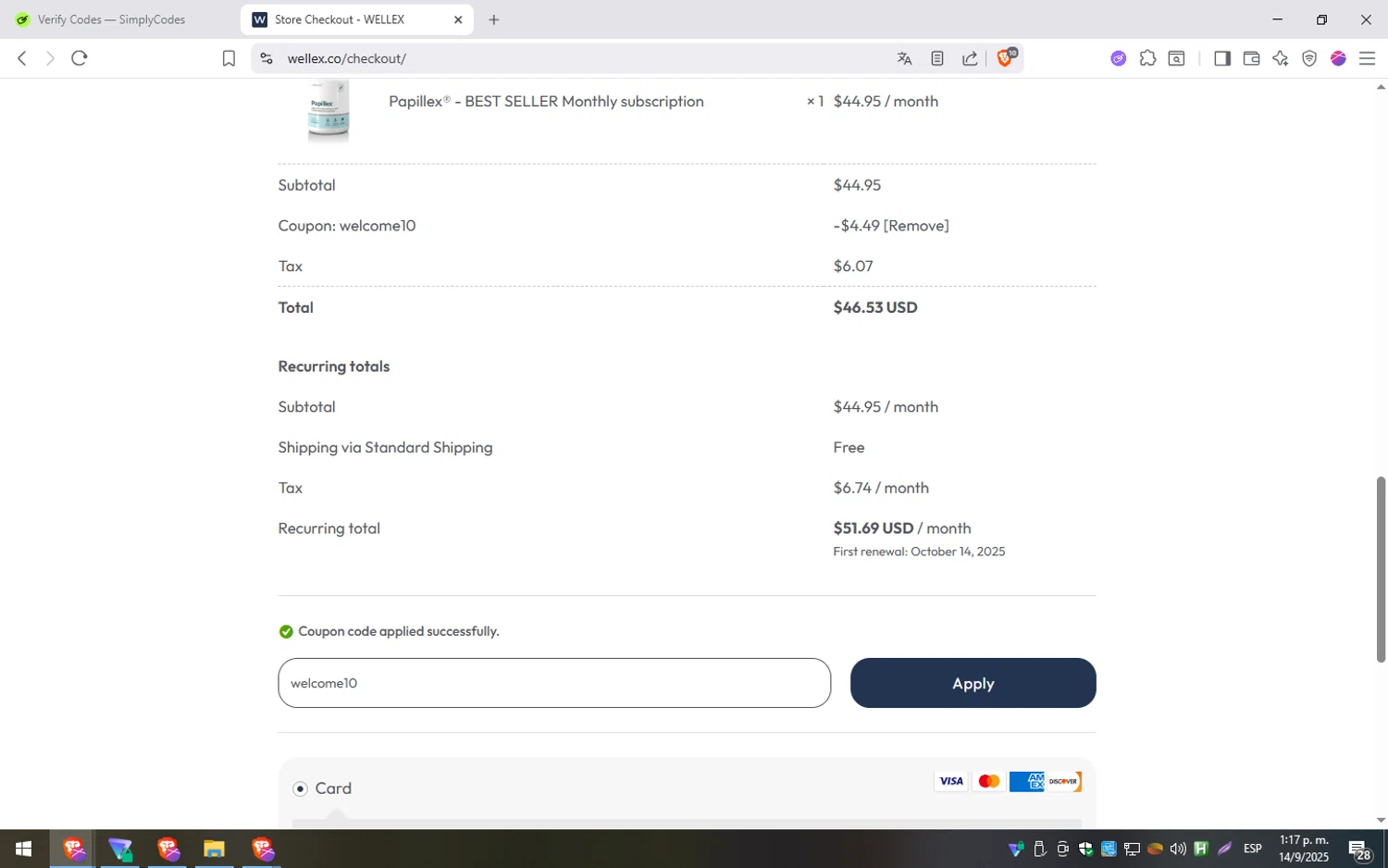Open File Explorer from taskbar
Screen dimensions: 1388x868
tap(214, 849)
